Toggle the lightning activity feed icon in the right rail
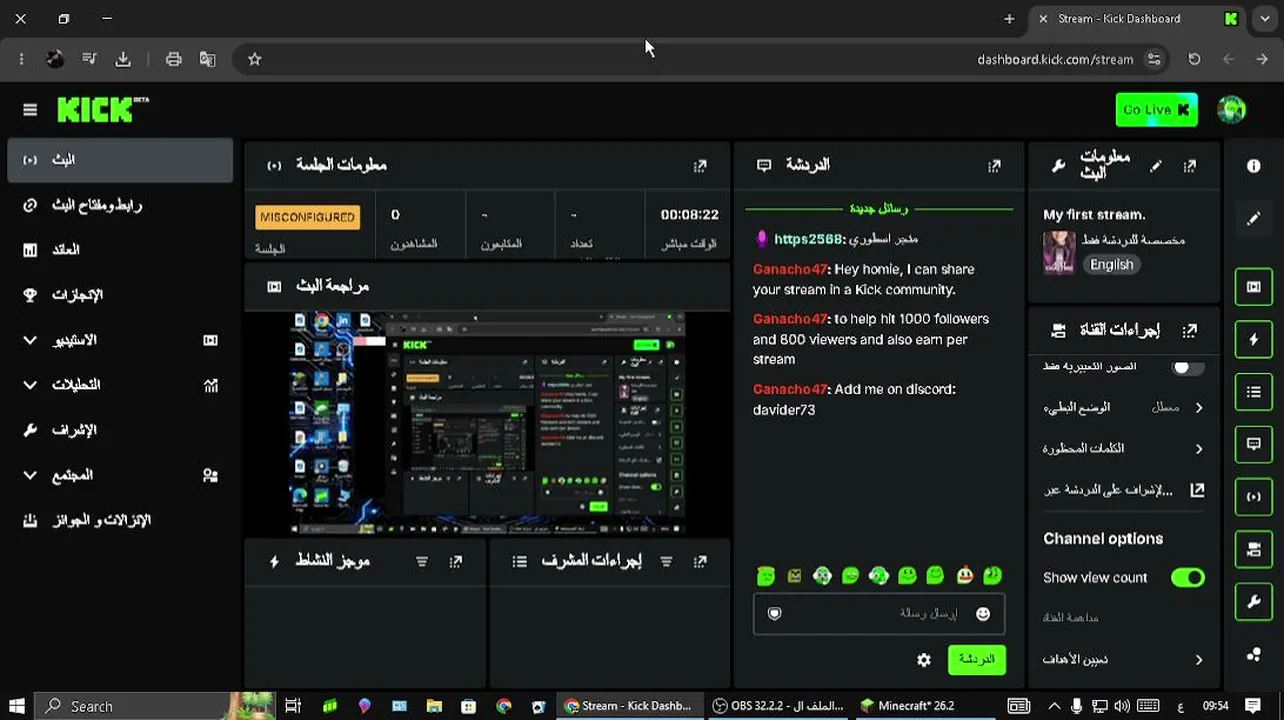1284x720 pixels. pos(1254,339)
